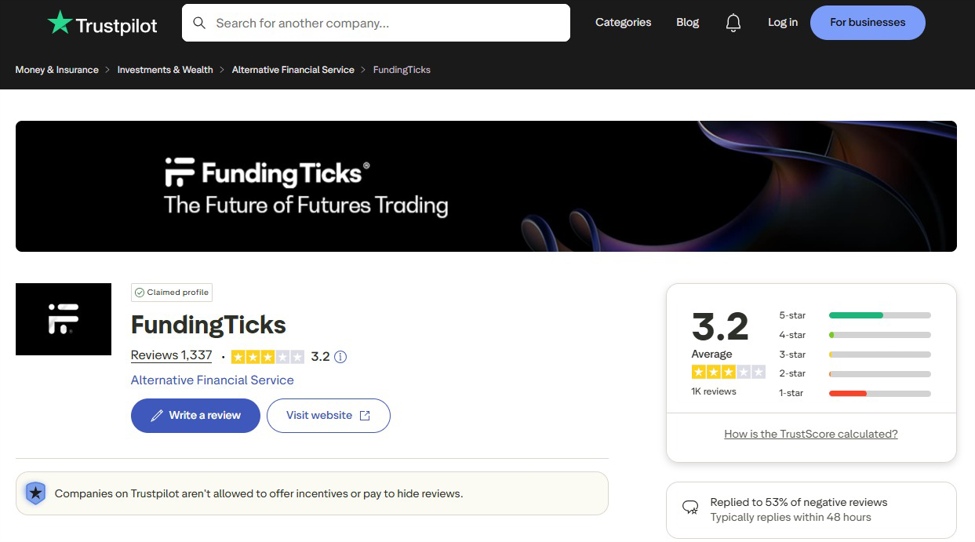Click the Trustpilot star logo
Viewport: 975px width, 542px height.
click(60, 23)
